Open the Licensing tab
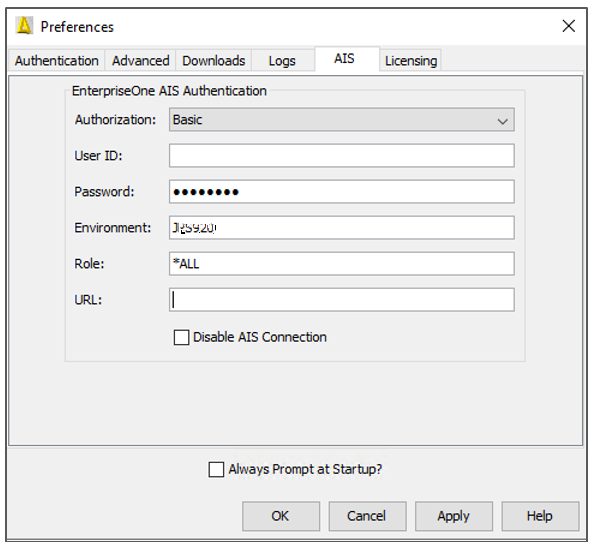This screenshot has height=544, width=592. click(x=411, y=60)
